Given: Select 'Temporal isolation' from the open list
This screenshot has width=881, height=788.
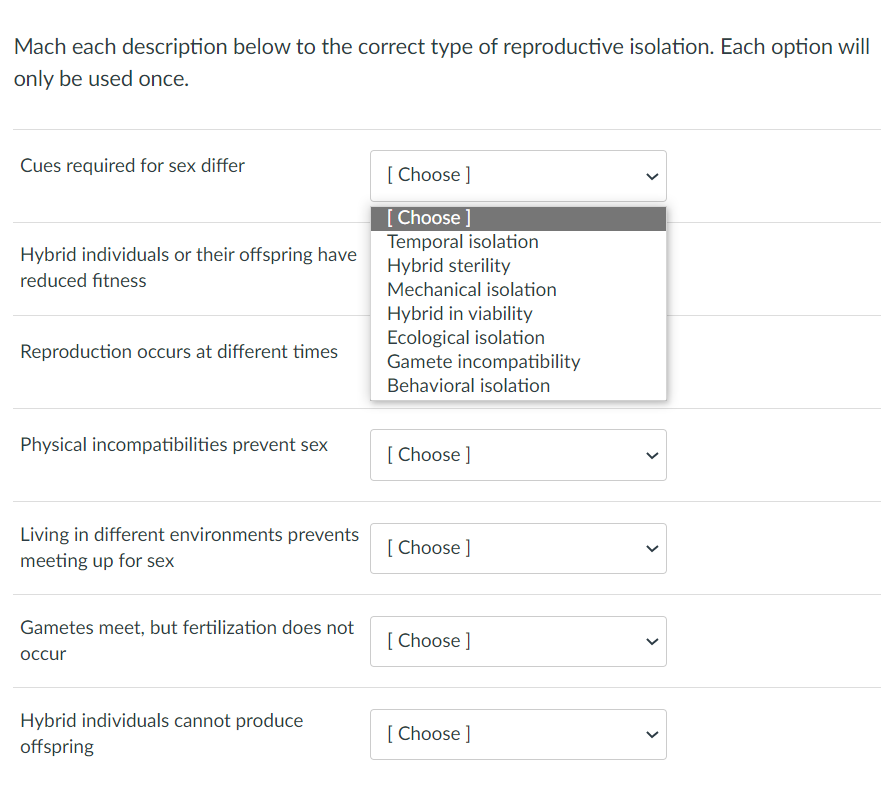Looking at the screenshot, I should tap(462, 242).
